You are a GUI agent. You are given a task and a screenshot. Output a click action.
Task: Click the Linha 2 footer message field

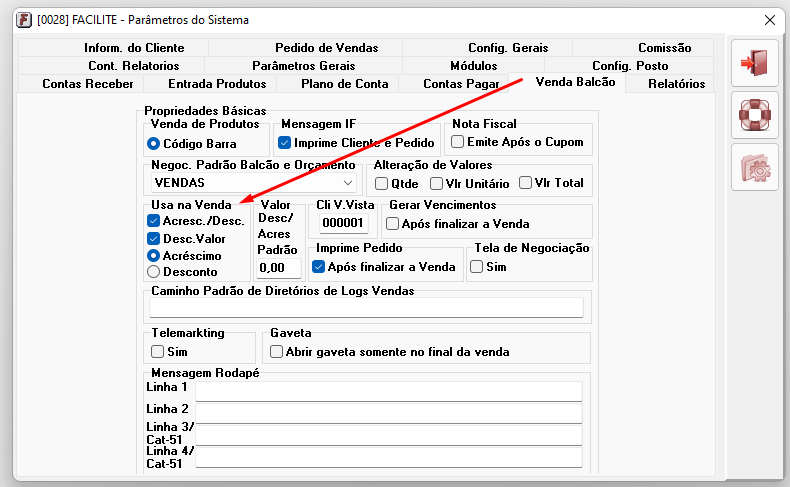(x=389, y=413)
